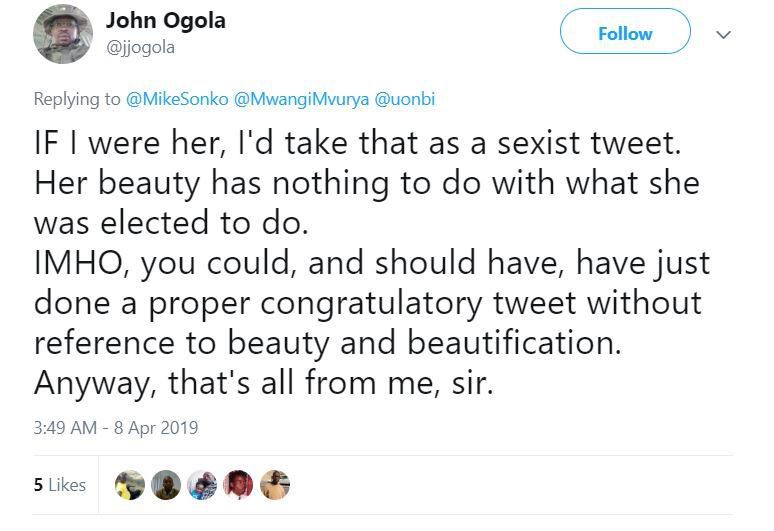774x531 pixels.
Task: Click the line starting with "IMHO, you could"
Action: click(x=371, y=263)
